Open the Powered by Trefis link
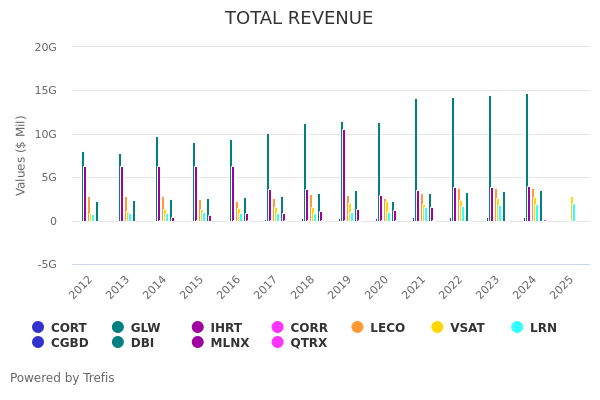Viewport: 600px width, 400px height. point(62,378)
